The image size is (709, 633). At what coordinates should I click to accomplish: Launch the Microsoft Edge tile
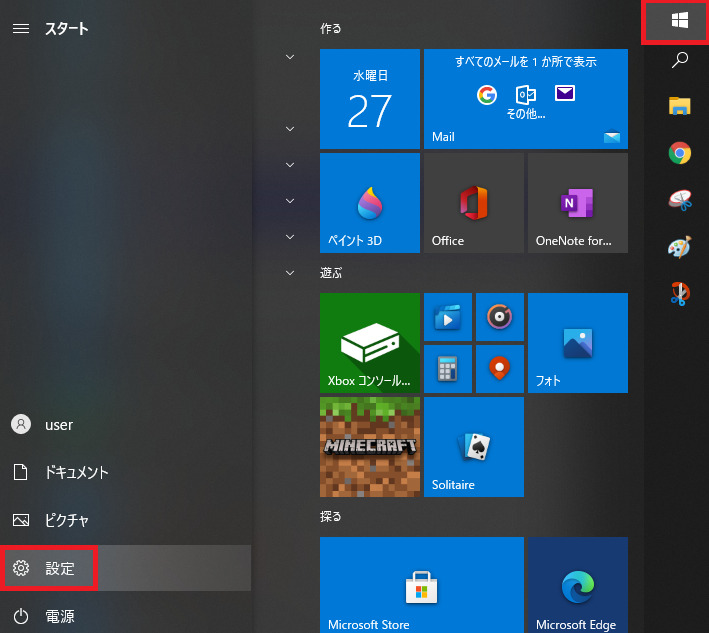click(x=578, y=585)
